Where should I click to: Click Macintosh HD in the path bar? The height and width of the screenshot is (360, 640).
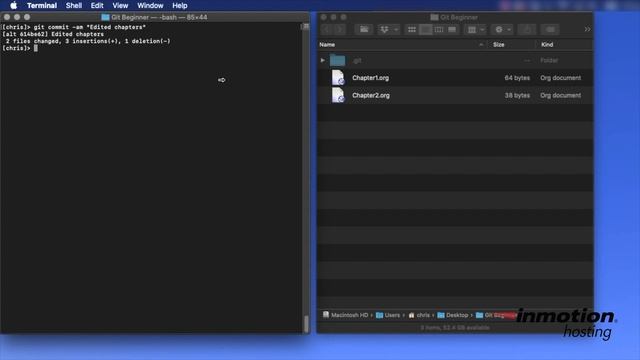pyautogui.click(x=346, y=315)
